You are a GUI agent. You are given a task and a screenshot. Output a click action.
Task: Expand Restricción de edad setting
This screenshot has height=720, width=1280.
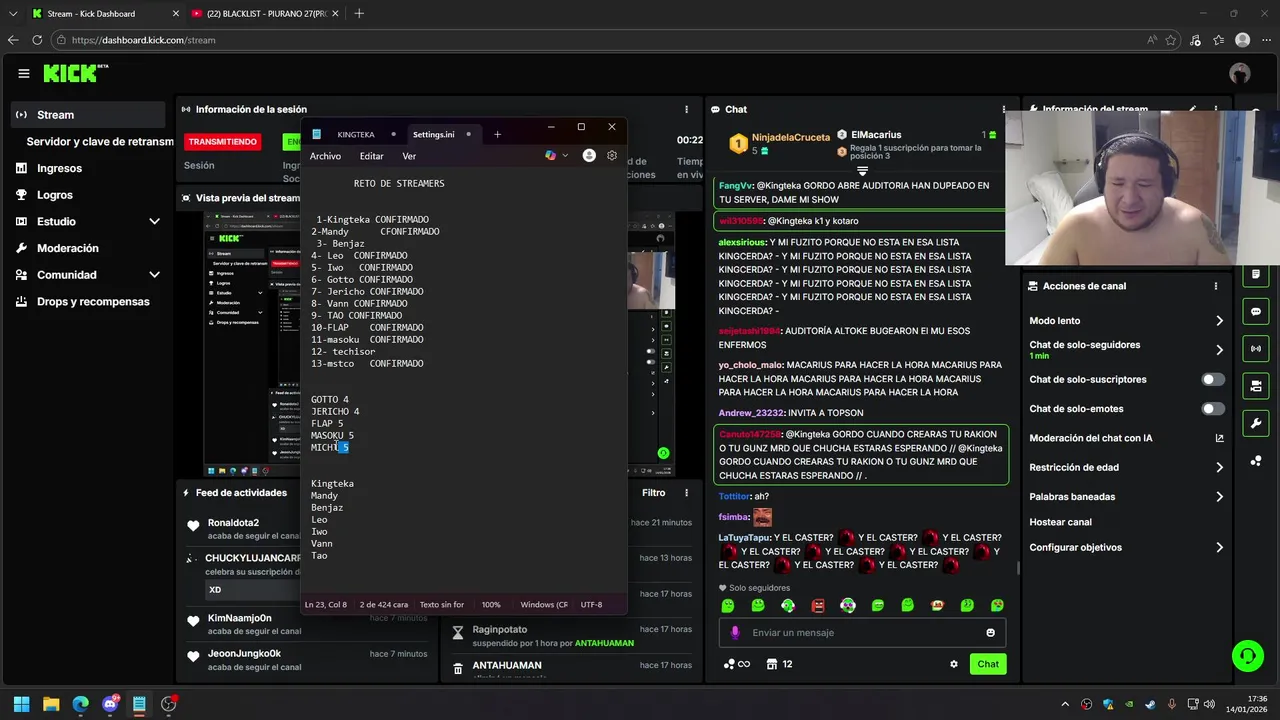click(1126, 467)
